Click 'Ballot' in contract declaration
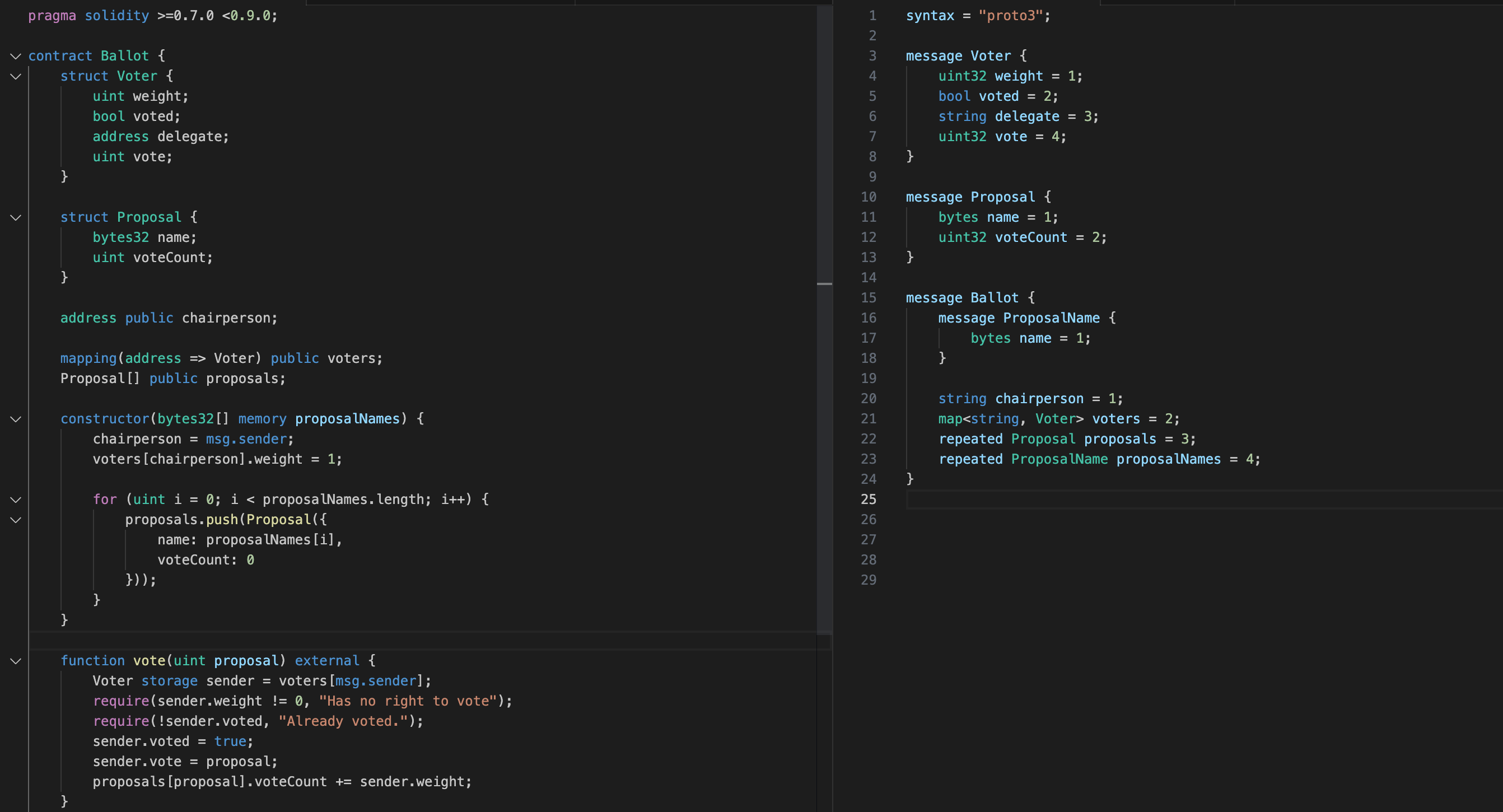This screenshot has width=1503, height=812. pos(125,56)
